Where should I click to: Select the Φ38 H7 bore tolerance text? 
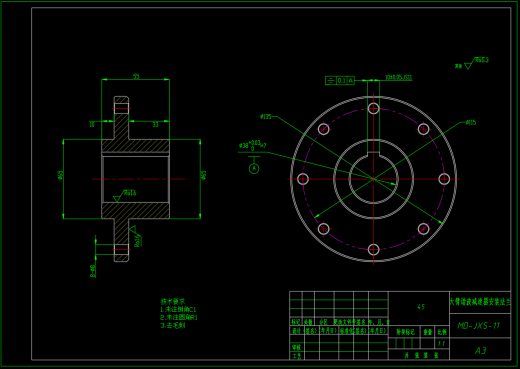252,145
